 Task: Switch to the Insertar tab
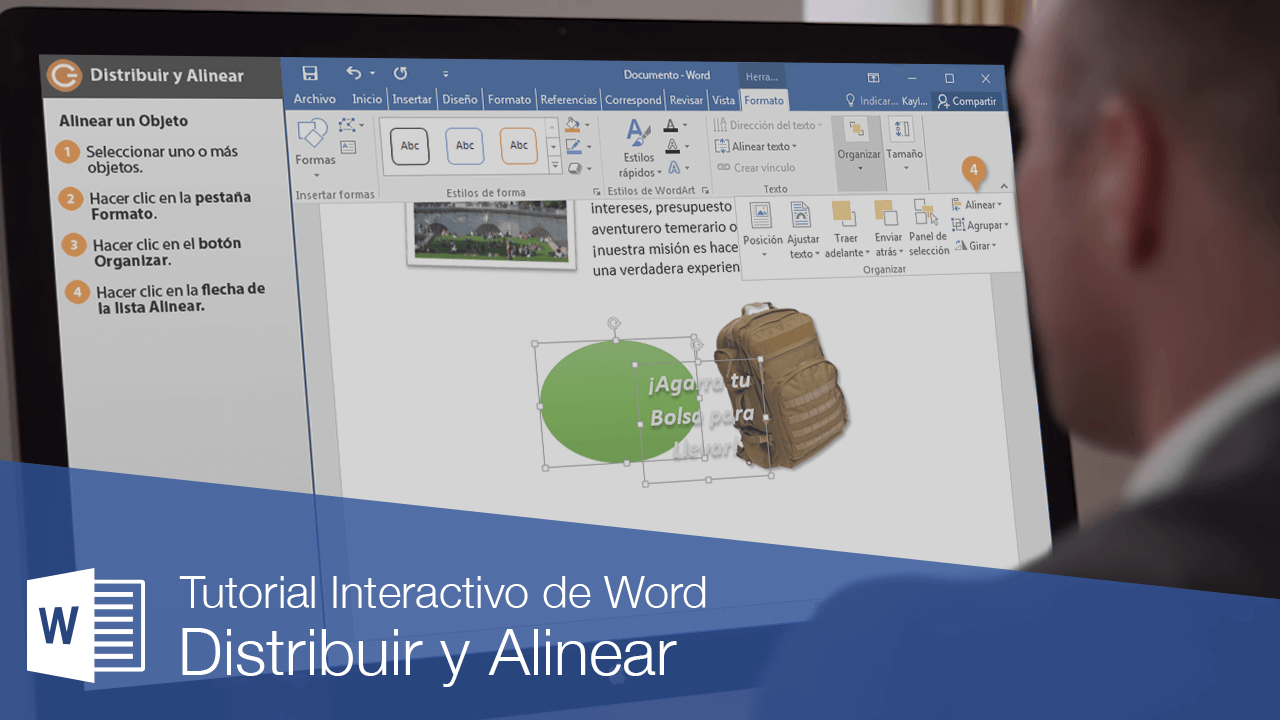click(x=412, y=99)
